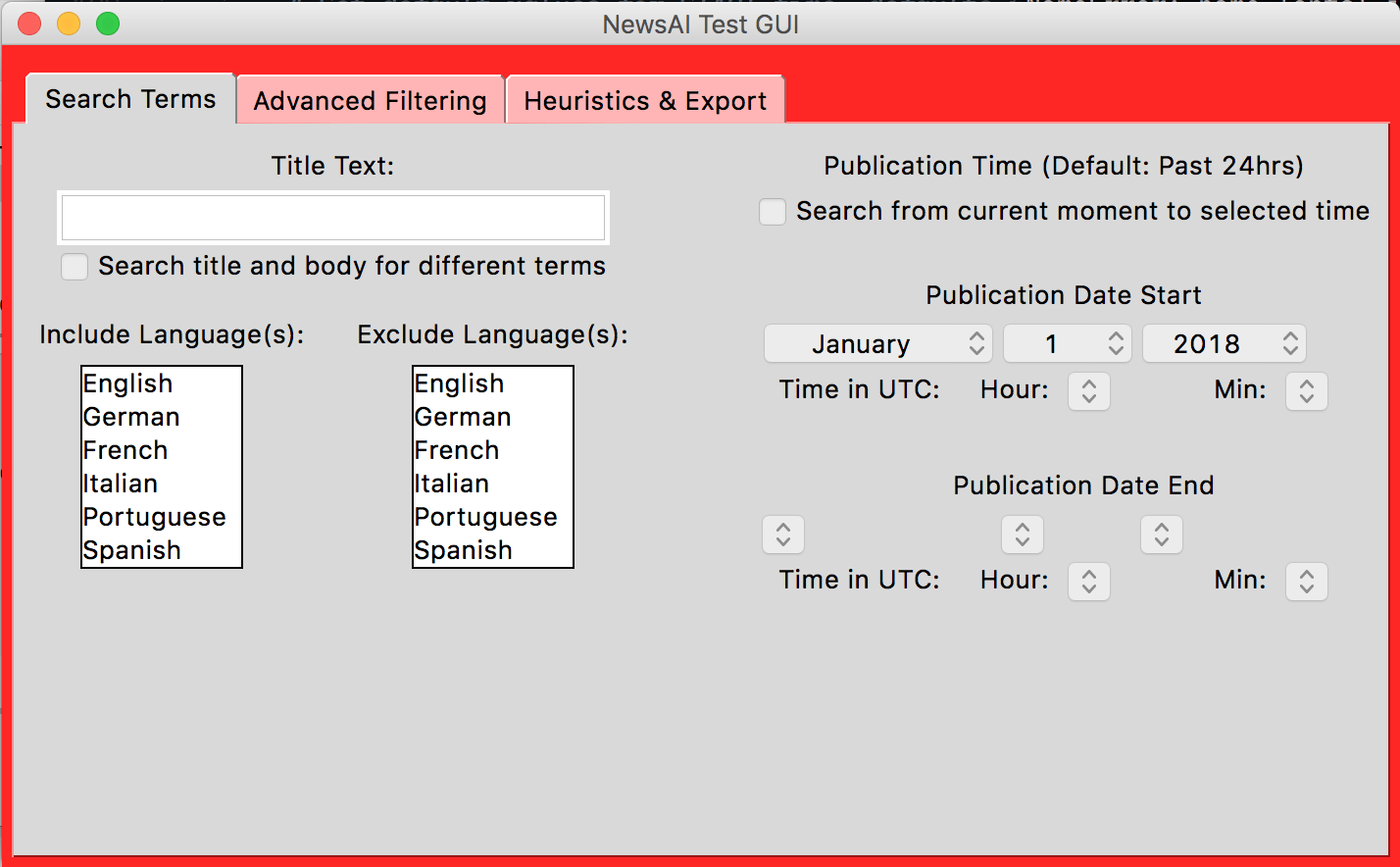Choose German from Include Languages list
Viewport: 1400px width, 867px height.
click(x=130, y=417)
